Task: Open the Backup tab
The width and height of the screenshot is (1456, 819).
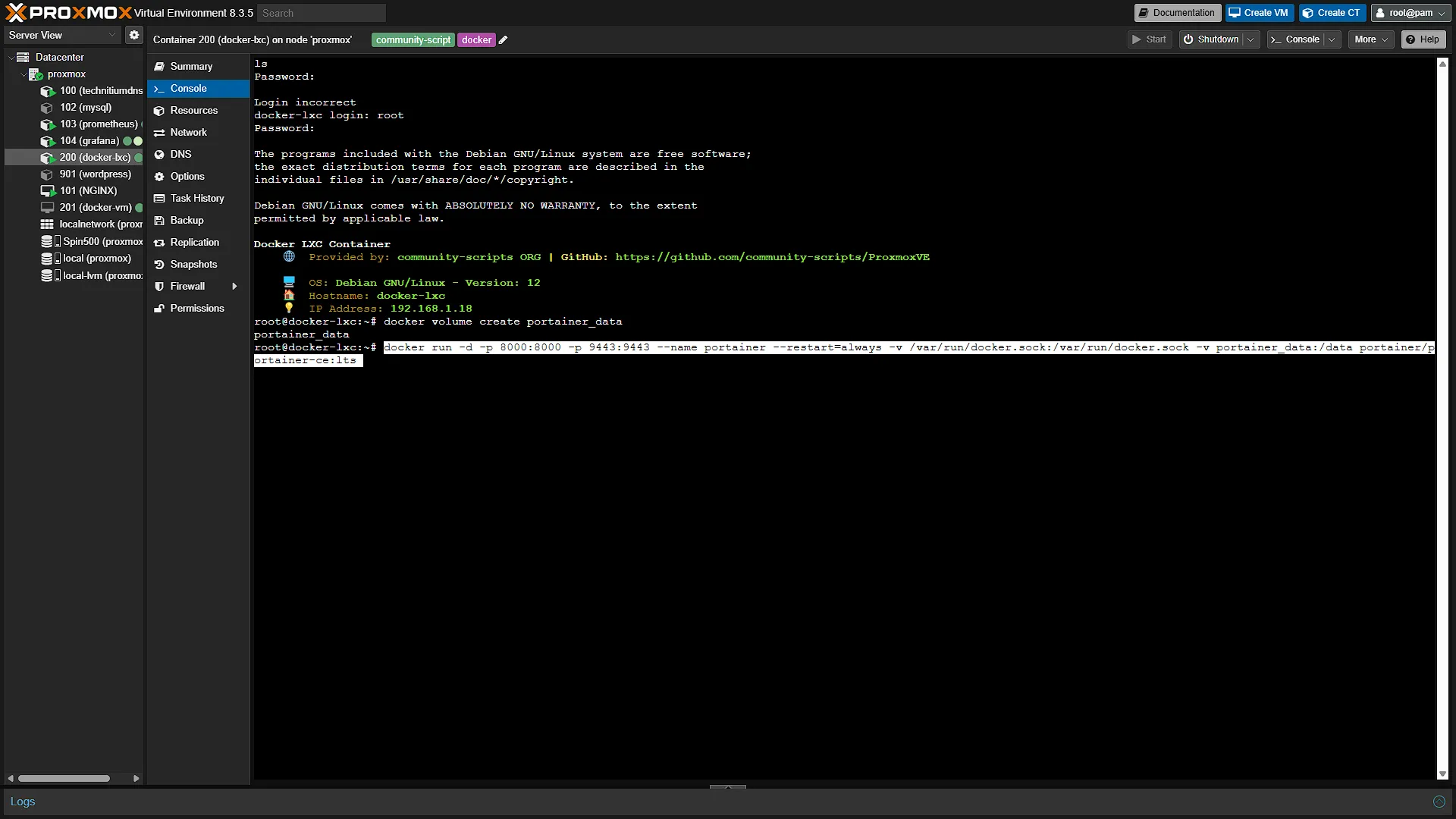Action: pos(199,220)
